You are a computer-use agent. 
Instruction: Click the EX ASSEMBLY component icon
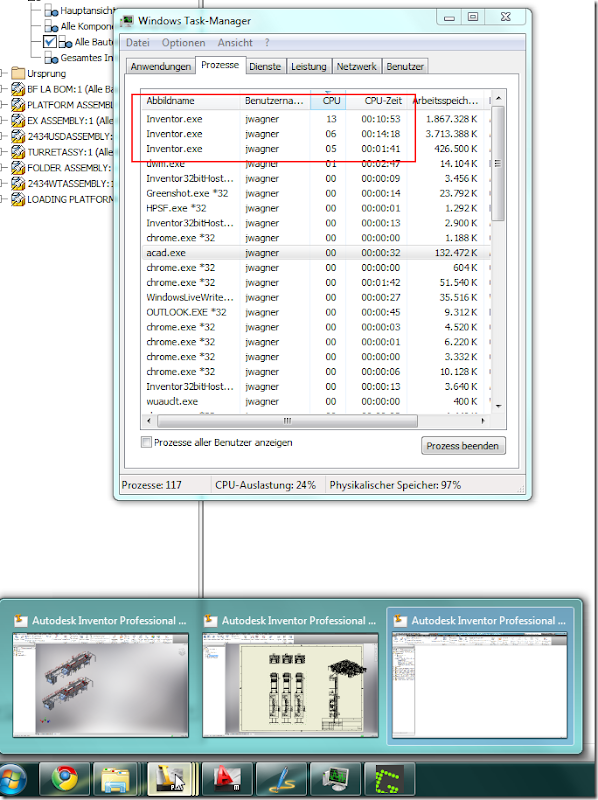point(18,121)
